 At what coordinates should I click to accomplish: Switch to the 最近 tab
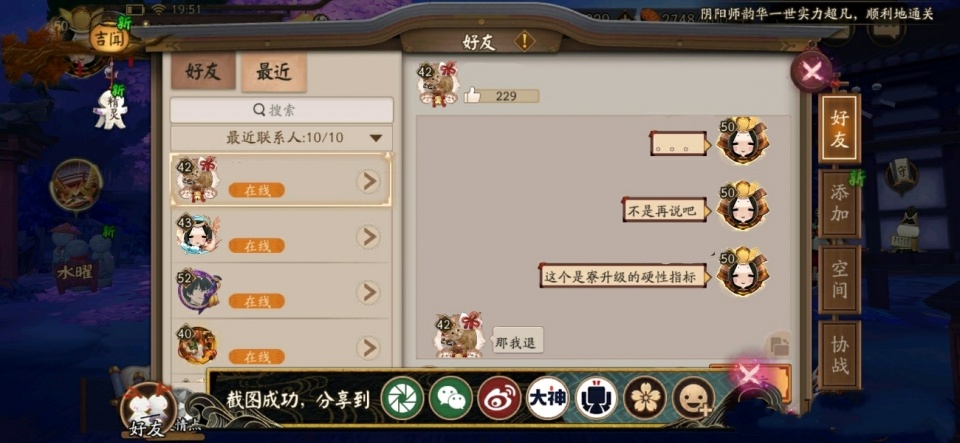click(x=274, y=72)
